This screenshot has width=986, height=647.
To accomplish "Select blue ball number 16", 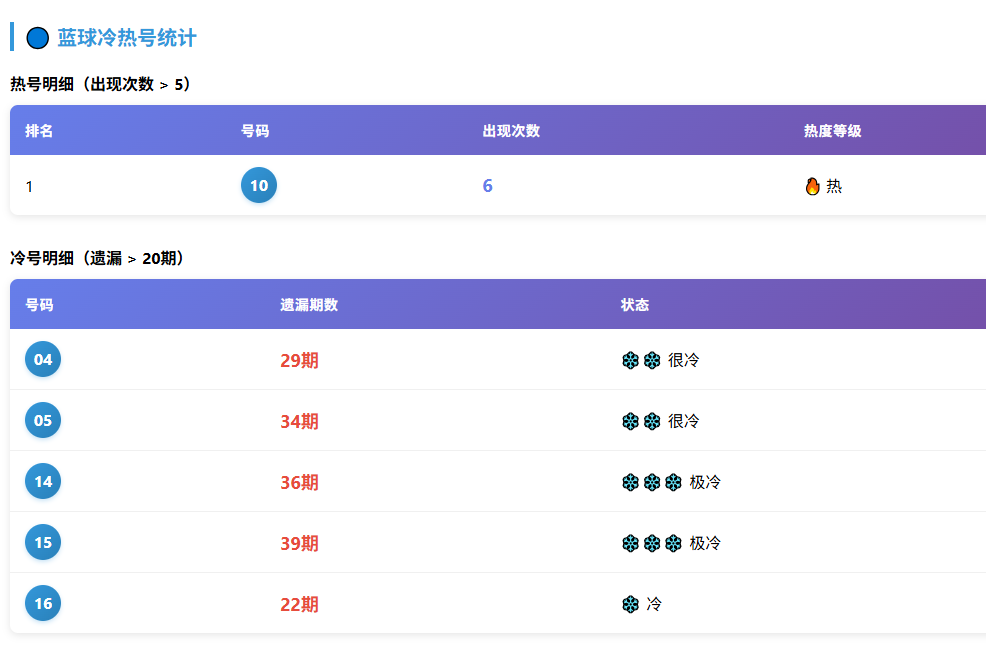I will [43, 604].
